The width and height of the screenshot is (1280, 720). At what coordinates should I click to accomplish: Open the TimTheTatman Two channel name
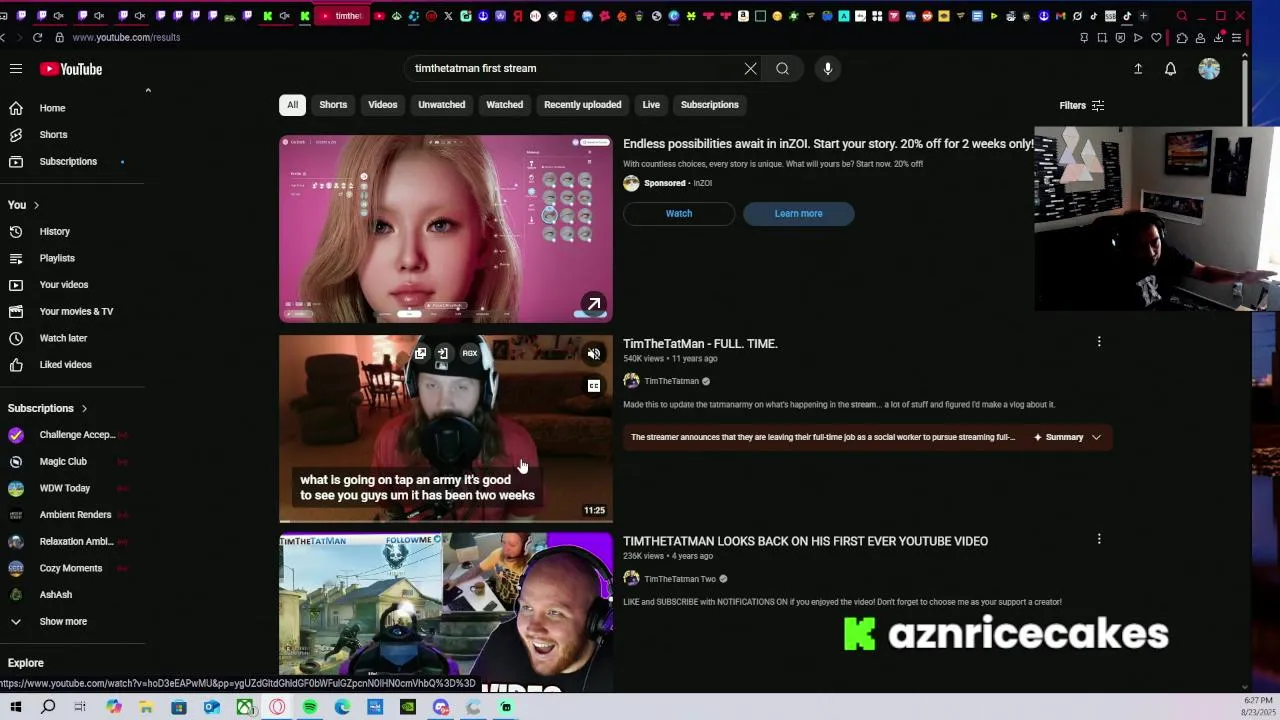[680, 579]
